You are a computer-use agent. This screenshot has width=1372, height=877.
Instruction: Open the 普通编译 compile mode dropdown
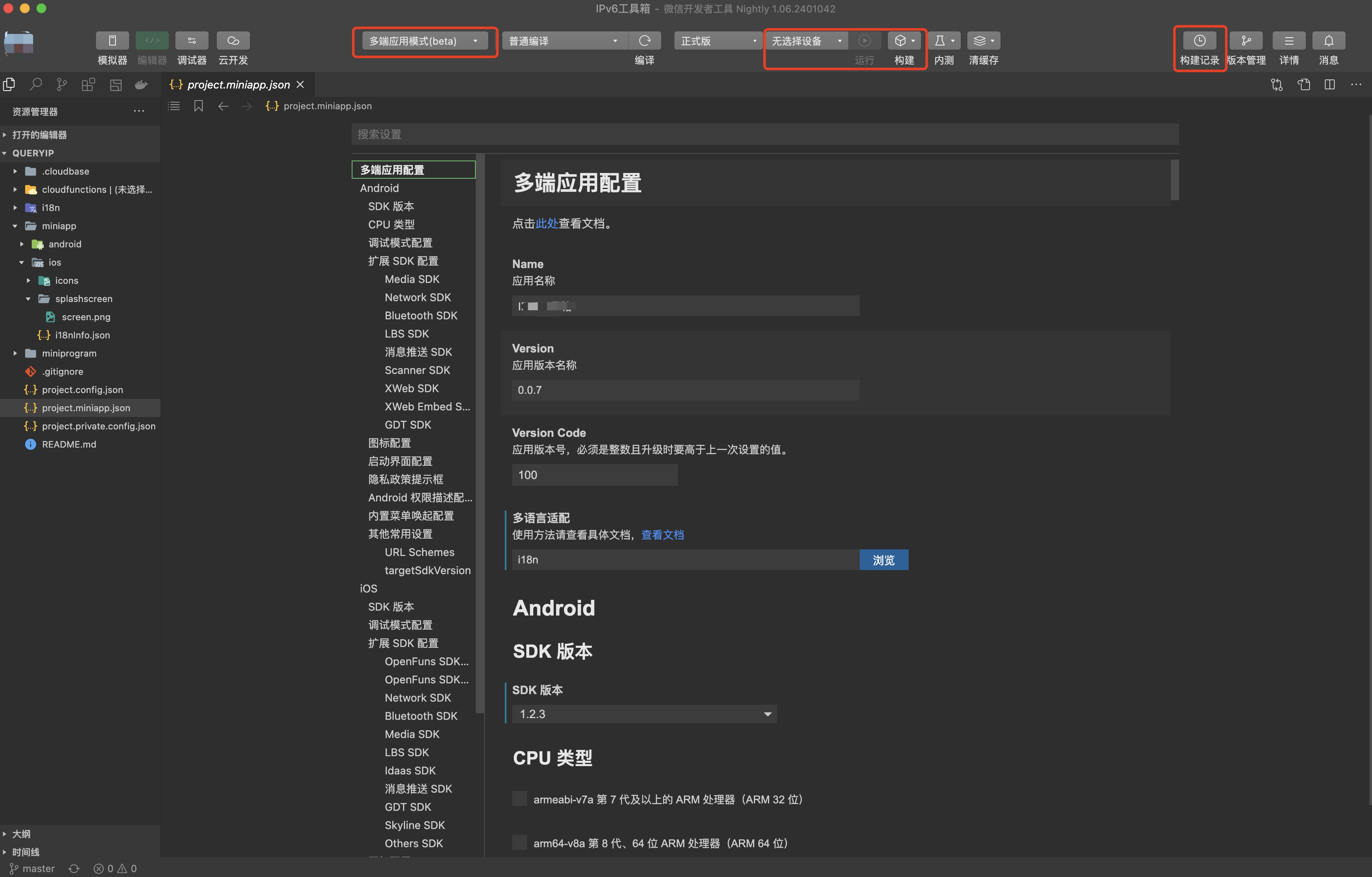[565, 41]
